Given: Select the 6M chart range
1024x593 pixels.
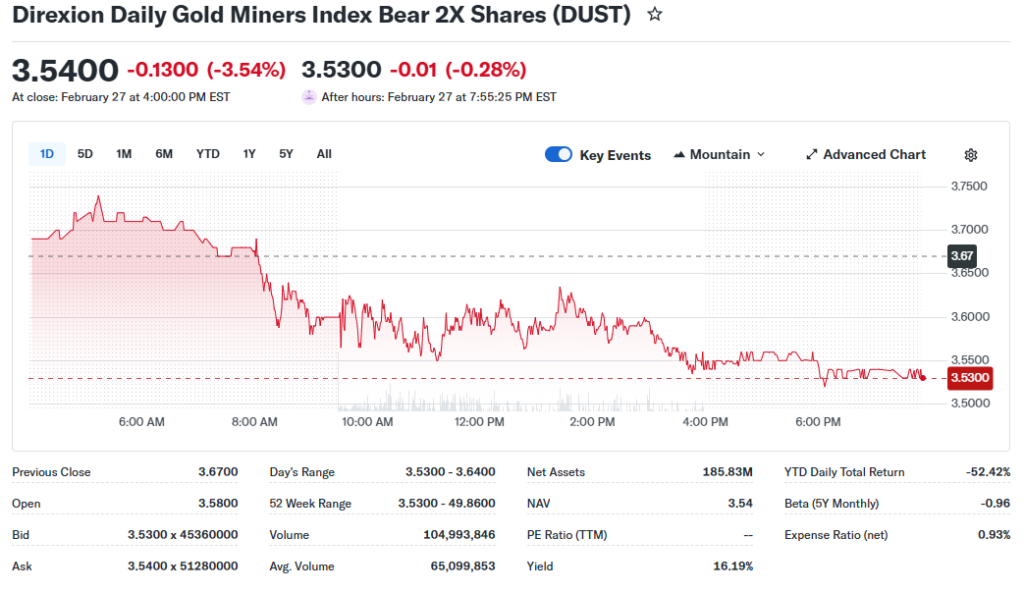Looking at the screenshot, I should click(x=164, y=154).
